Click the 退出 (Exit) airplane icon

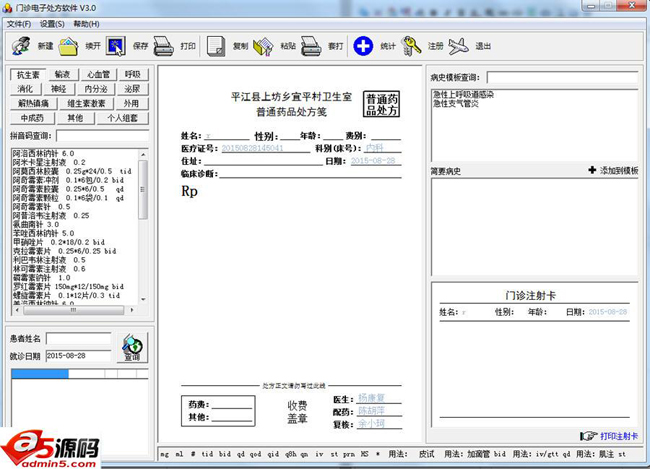click(459, 45)
